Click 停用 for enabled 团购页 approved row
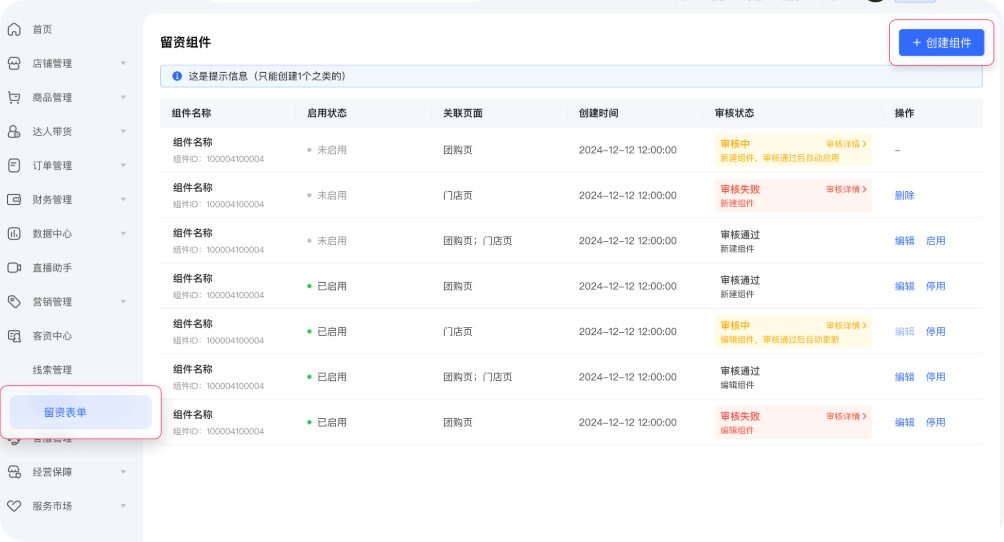This screenshot has height=542, width=1004. tap(935, 286)
